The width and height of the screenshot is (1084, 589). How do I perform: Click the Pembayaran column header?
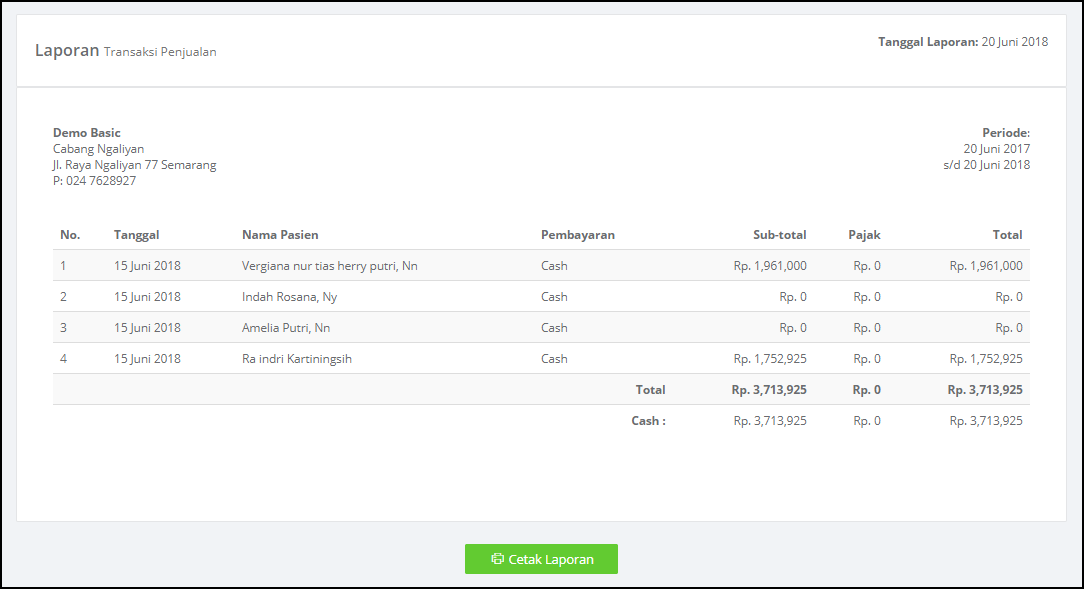(x=577, y=235)
